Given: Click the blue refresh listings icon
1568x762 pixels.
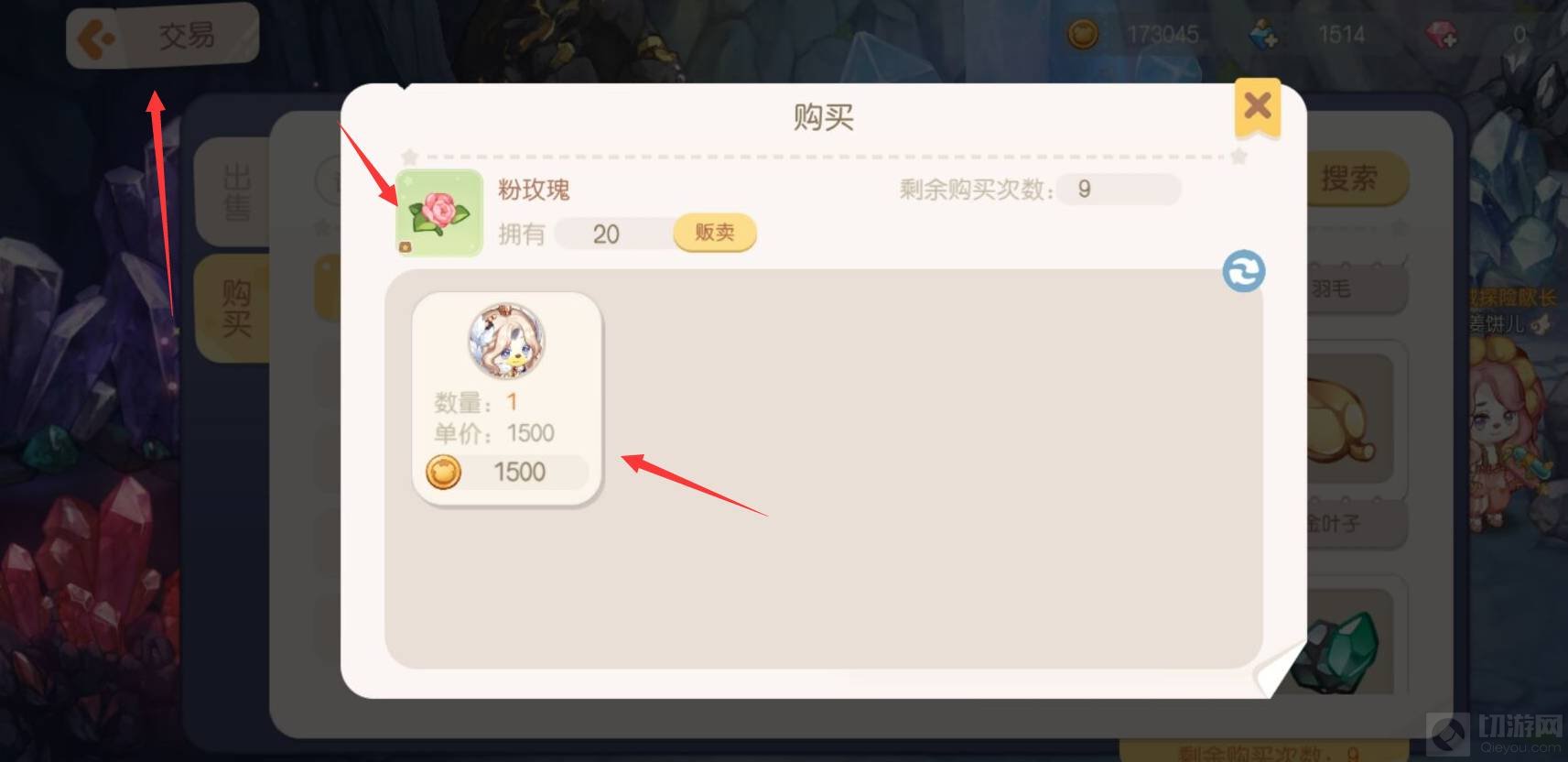Looking at the screenshot, I should point(1244,272).
